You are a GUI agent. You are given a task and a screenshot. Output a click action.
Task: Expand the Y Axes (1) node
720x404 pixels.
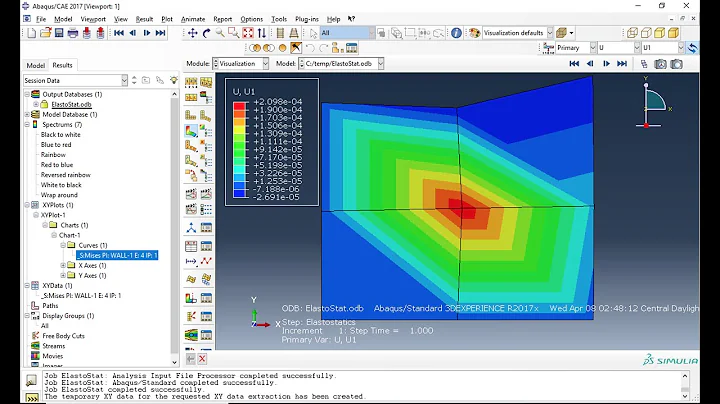63,275
